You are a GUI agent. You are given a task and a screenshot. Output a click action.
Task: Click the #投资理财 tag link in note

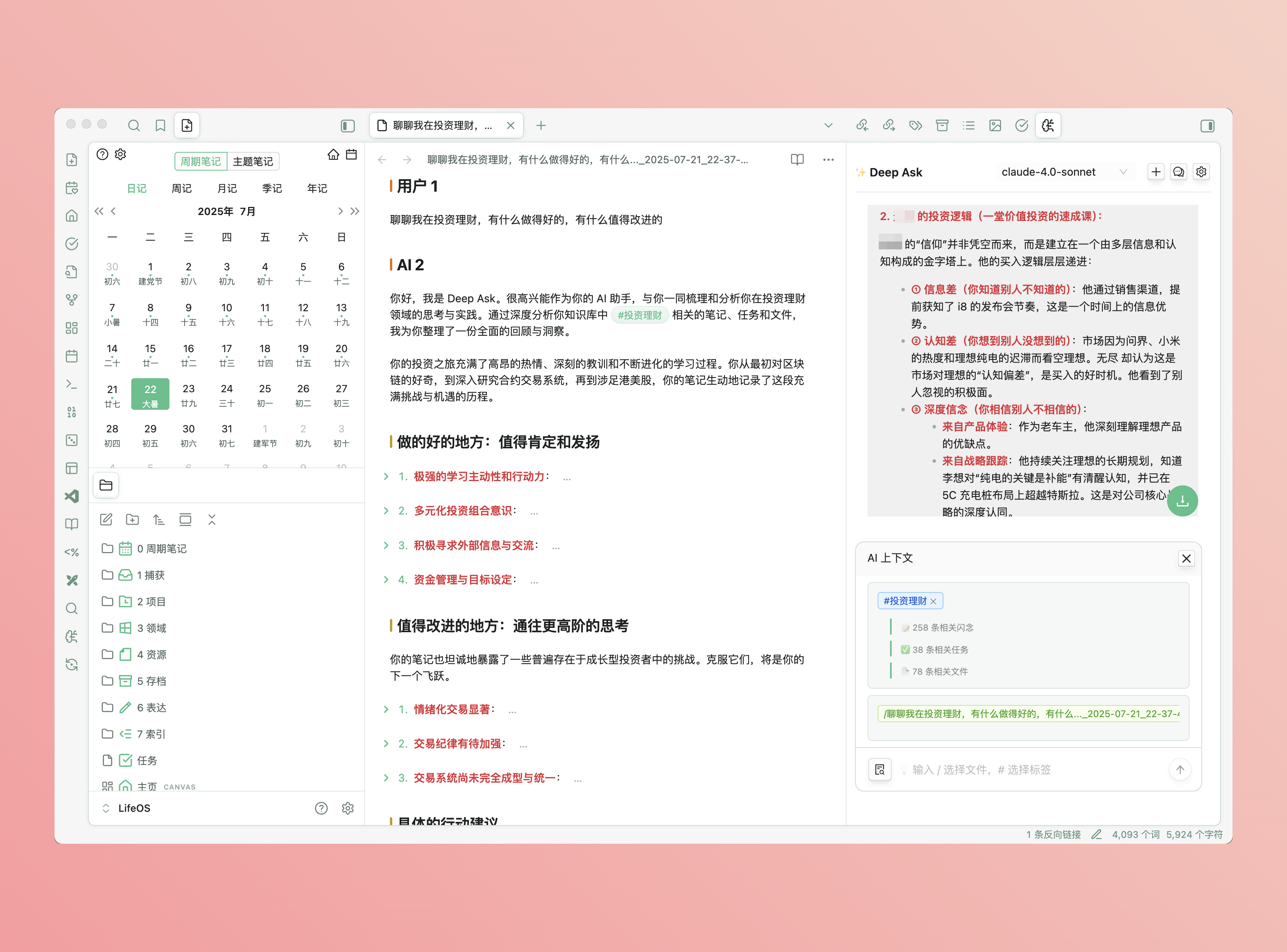click(x=639, y=315)
